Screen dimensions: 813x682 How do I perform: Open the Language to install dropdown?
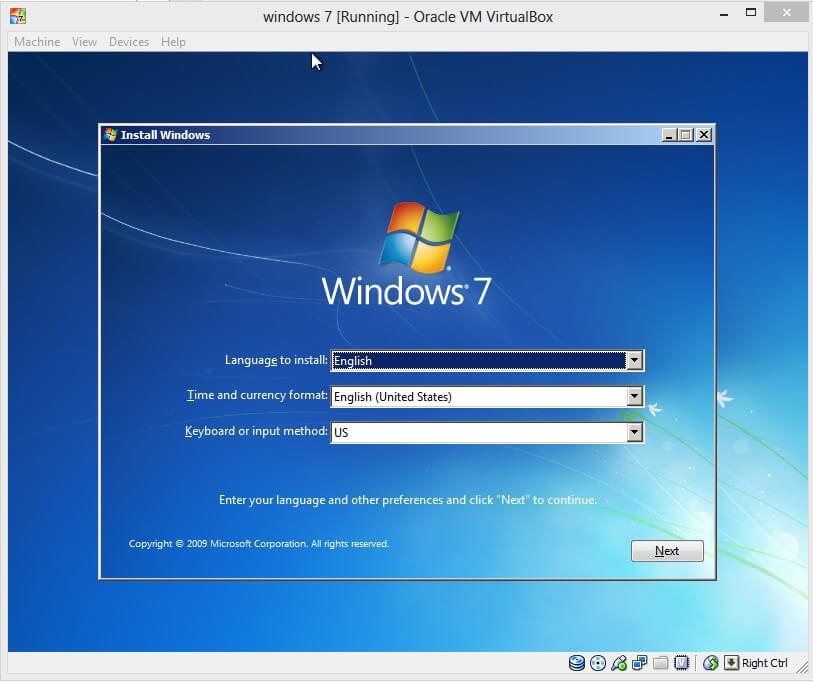(636, 360)
